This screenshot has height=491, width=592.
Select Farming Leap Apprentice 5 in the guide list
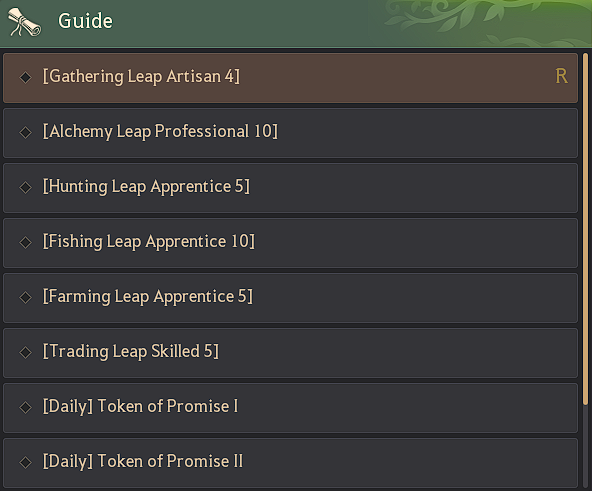click(290, 298)
